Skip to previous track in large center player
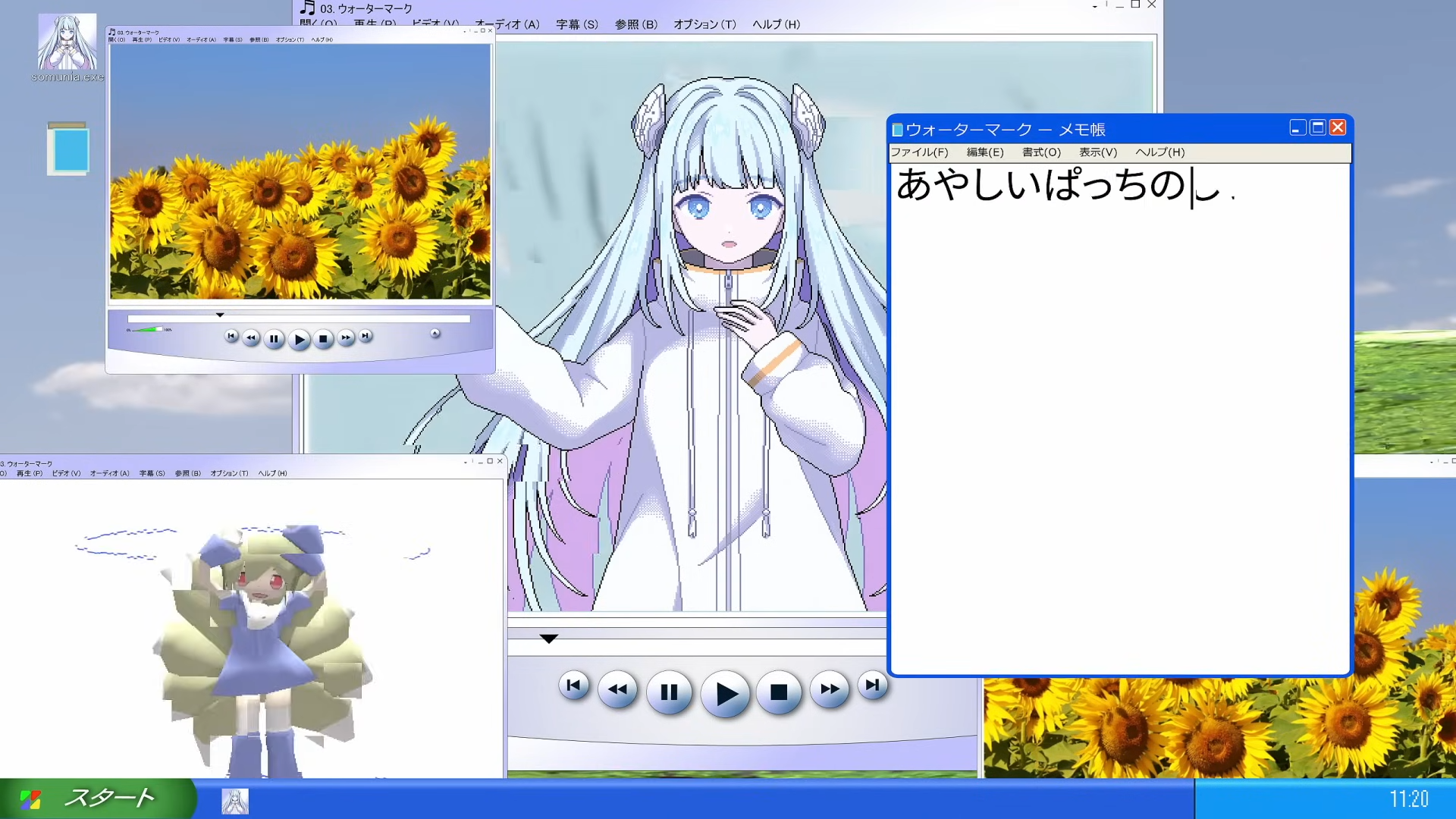The image size is (1456, 819). pyautogui.click(x=573, y=686)
